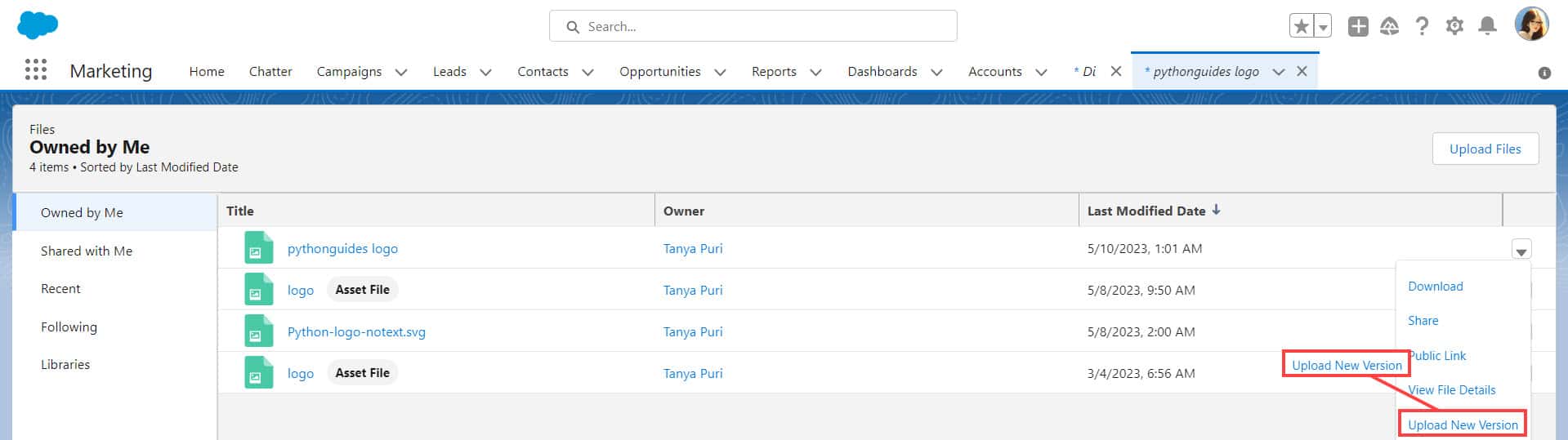
Task: Choose View File Details from row menu
Action: coord(1452,389)
